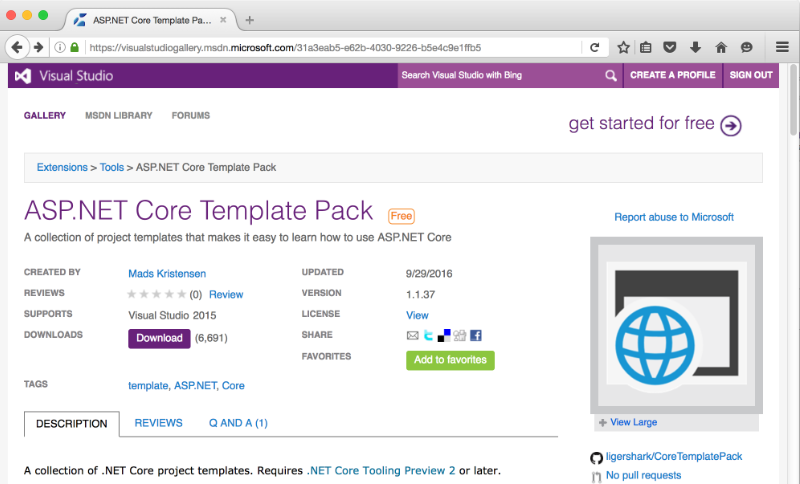Open the Extensions breadcrumb link
The height and width of the screenshot is (484, 800).
tap(62, 167)
